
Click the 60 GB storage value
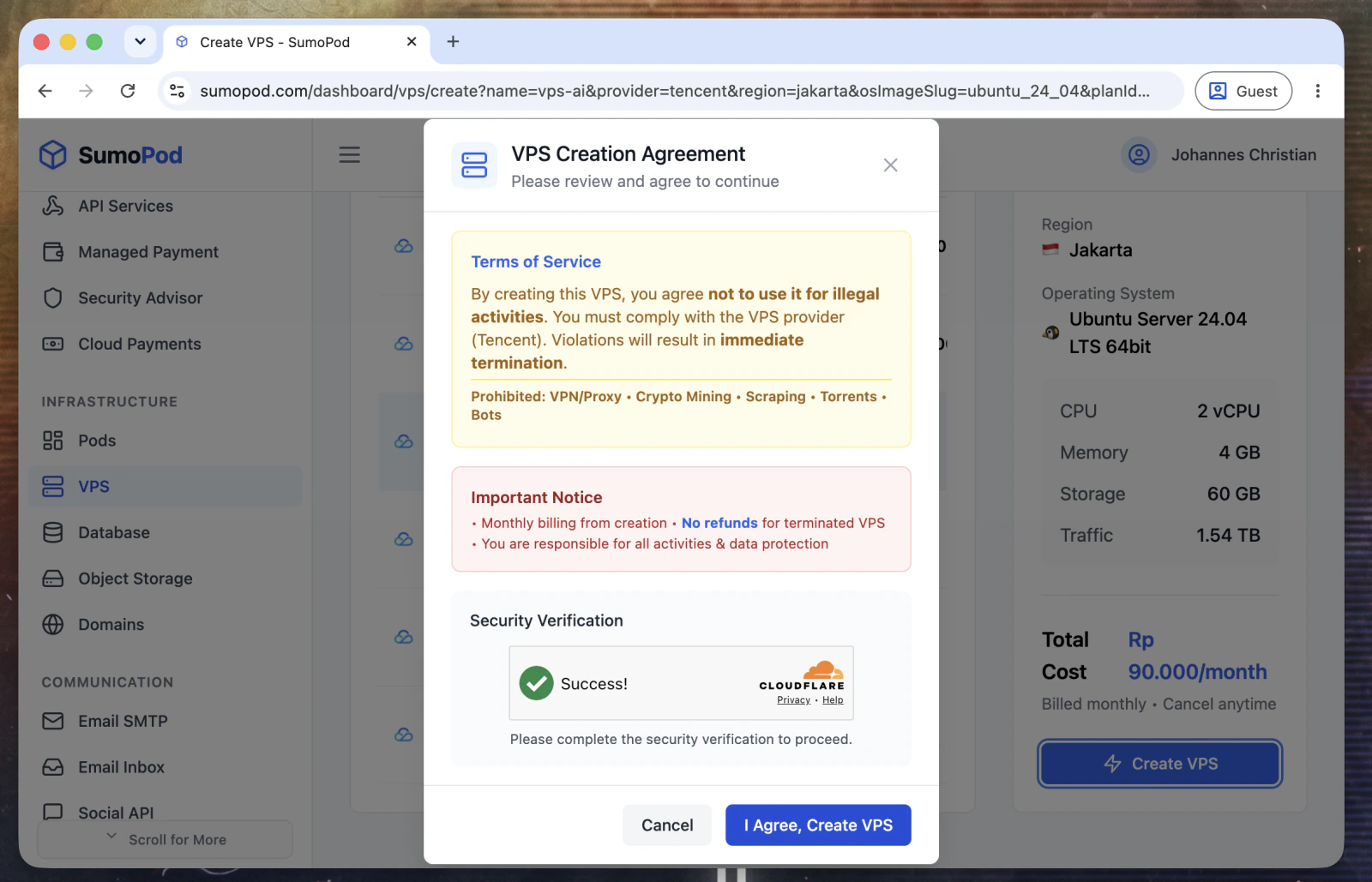click(x=1234, y=494)
